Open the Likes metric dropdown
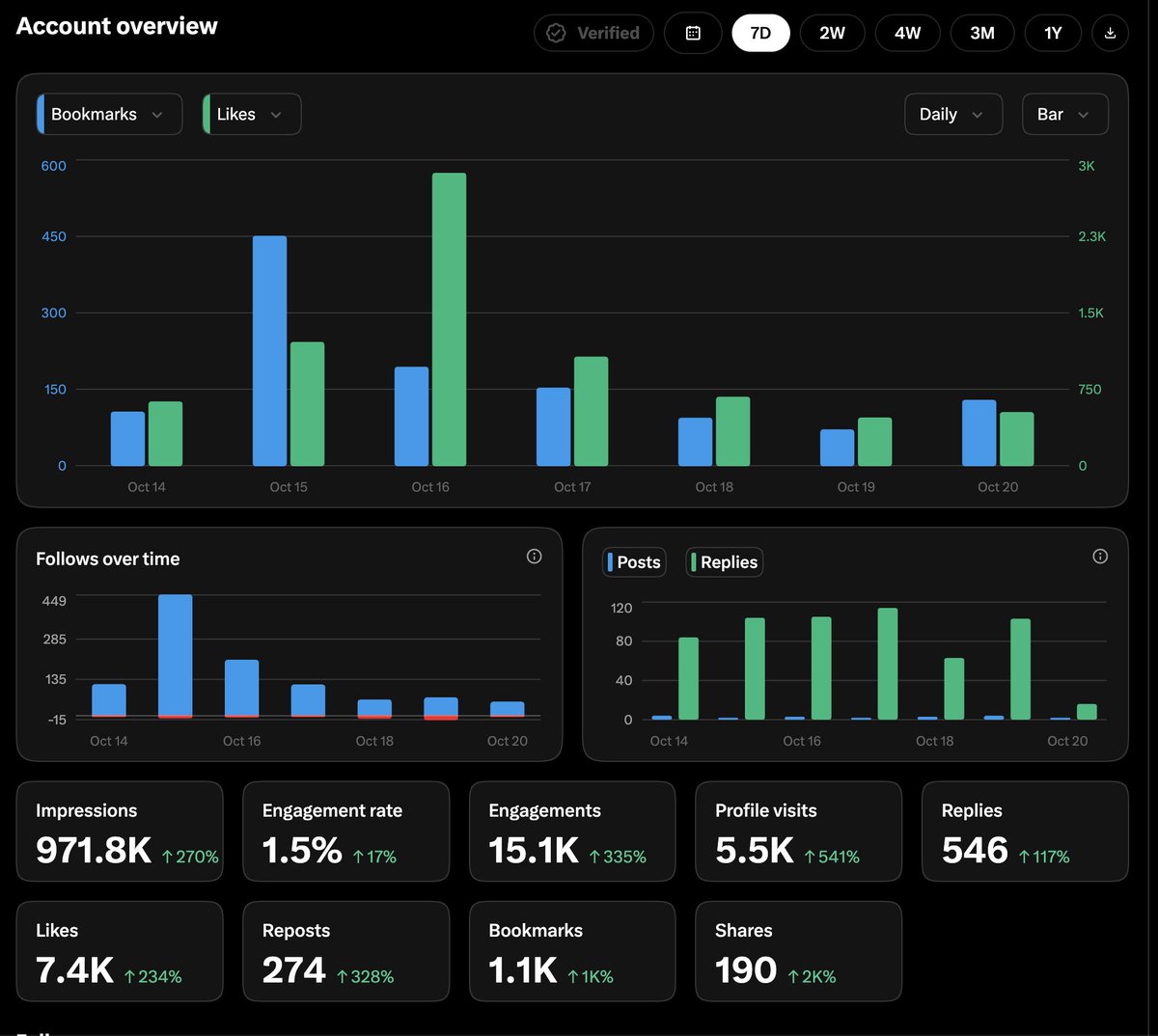Viewport: 1158px width, 1036px height. point(252,114)
